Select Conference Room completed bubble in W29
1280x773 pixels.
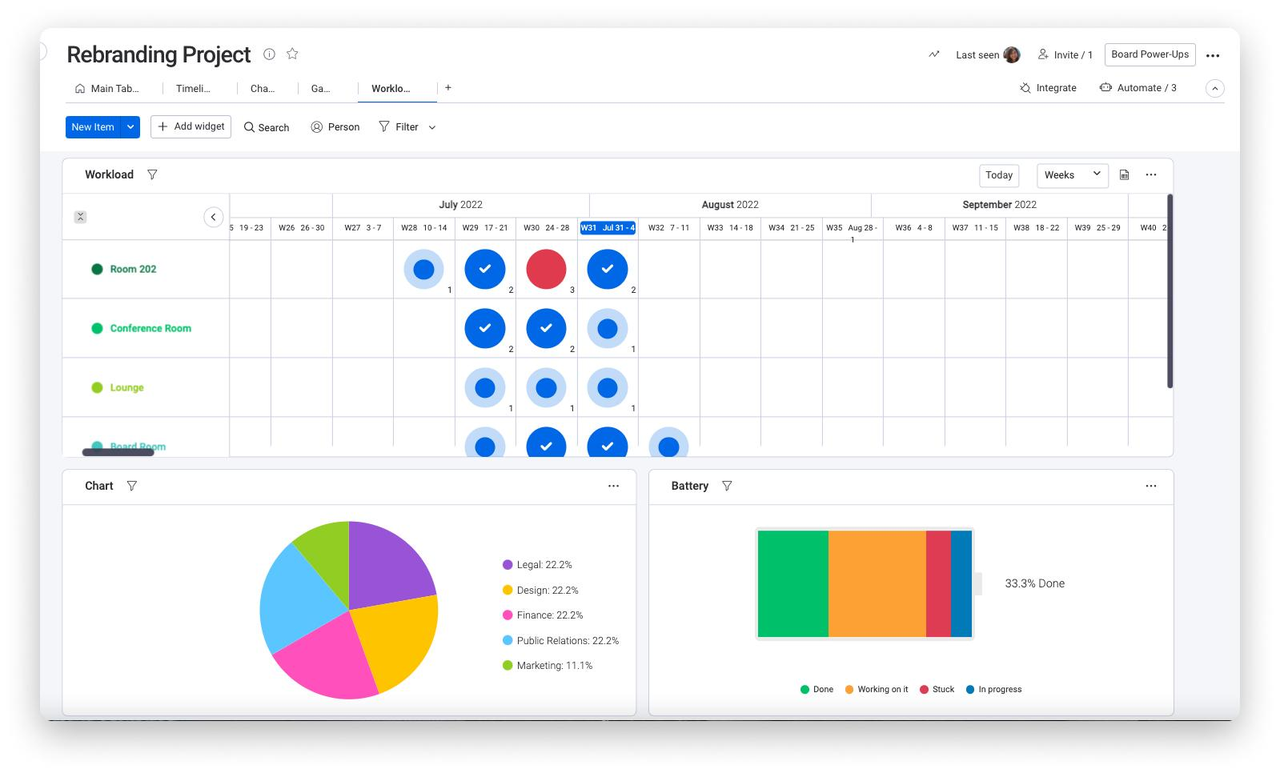pyautogui.click(x=485, y=328)
